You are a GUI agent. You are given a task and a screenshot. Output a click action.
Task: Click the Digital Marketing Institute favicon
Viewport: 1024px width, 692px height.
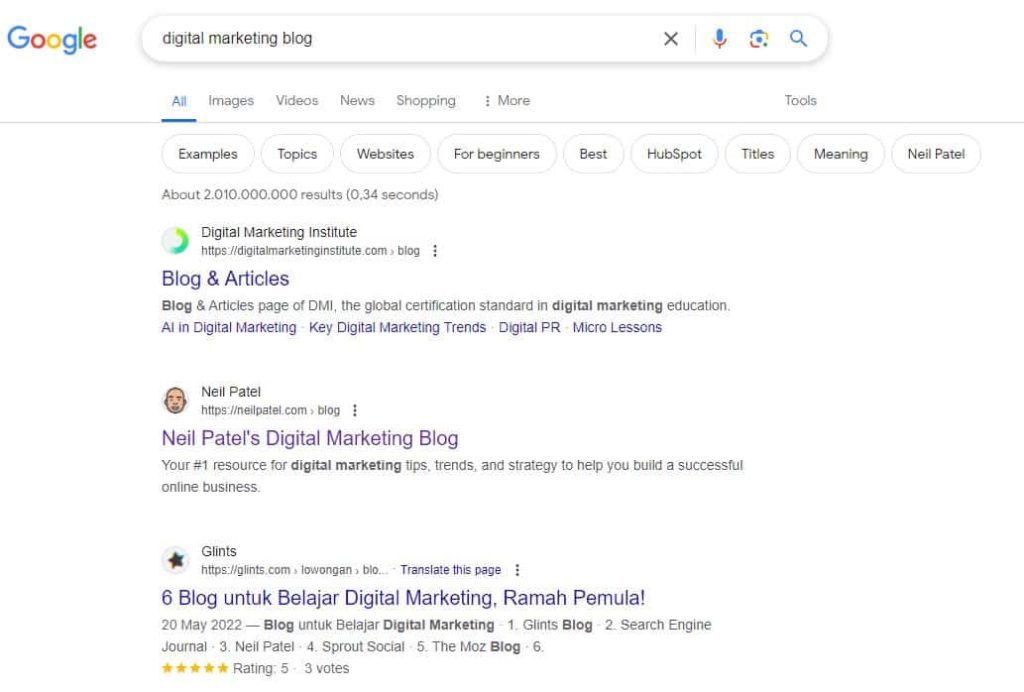pos(178,241)
